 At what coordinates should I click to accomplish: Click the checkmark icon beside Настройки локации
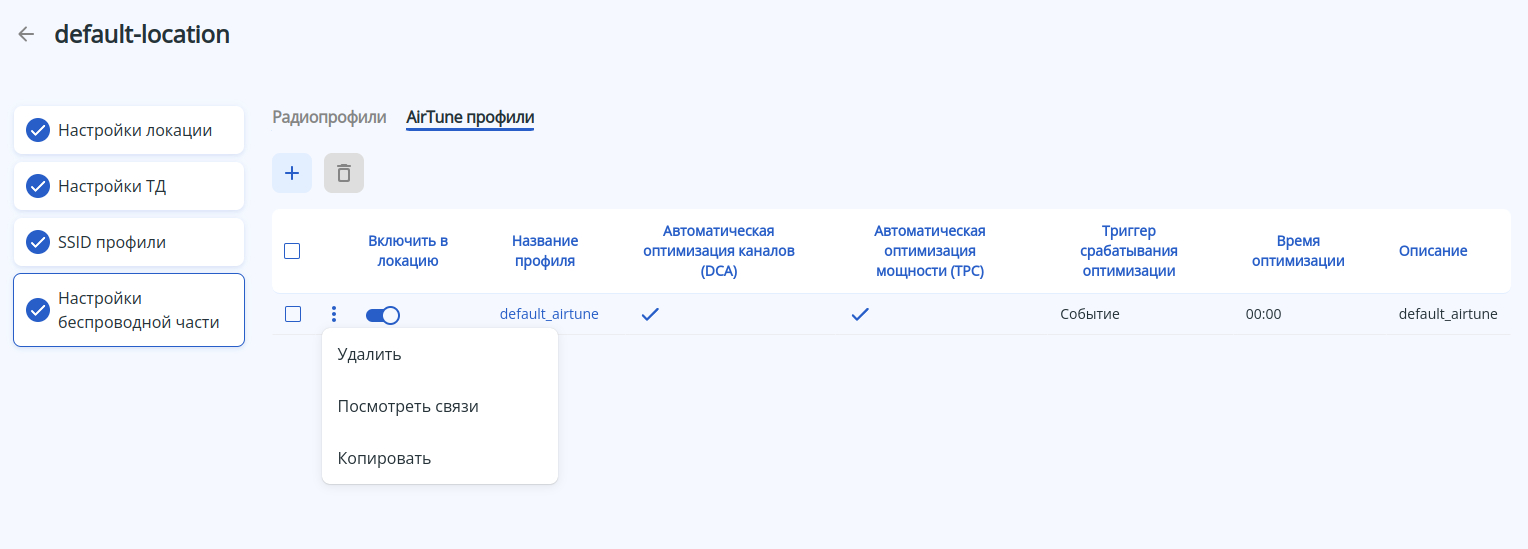click(x=38, y=130)
